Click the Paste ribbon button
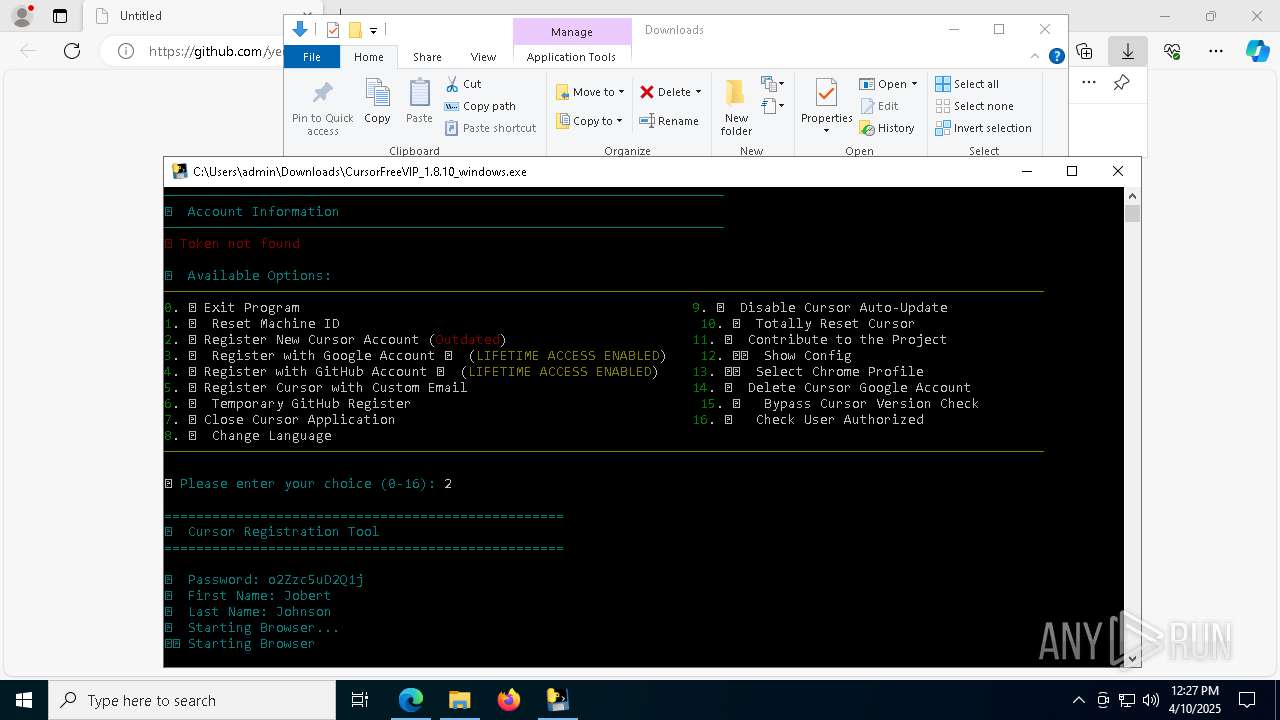The width and height of the screenshot is (1280, 720). [419, 102]
